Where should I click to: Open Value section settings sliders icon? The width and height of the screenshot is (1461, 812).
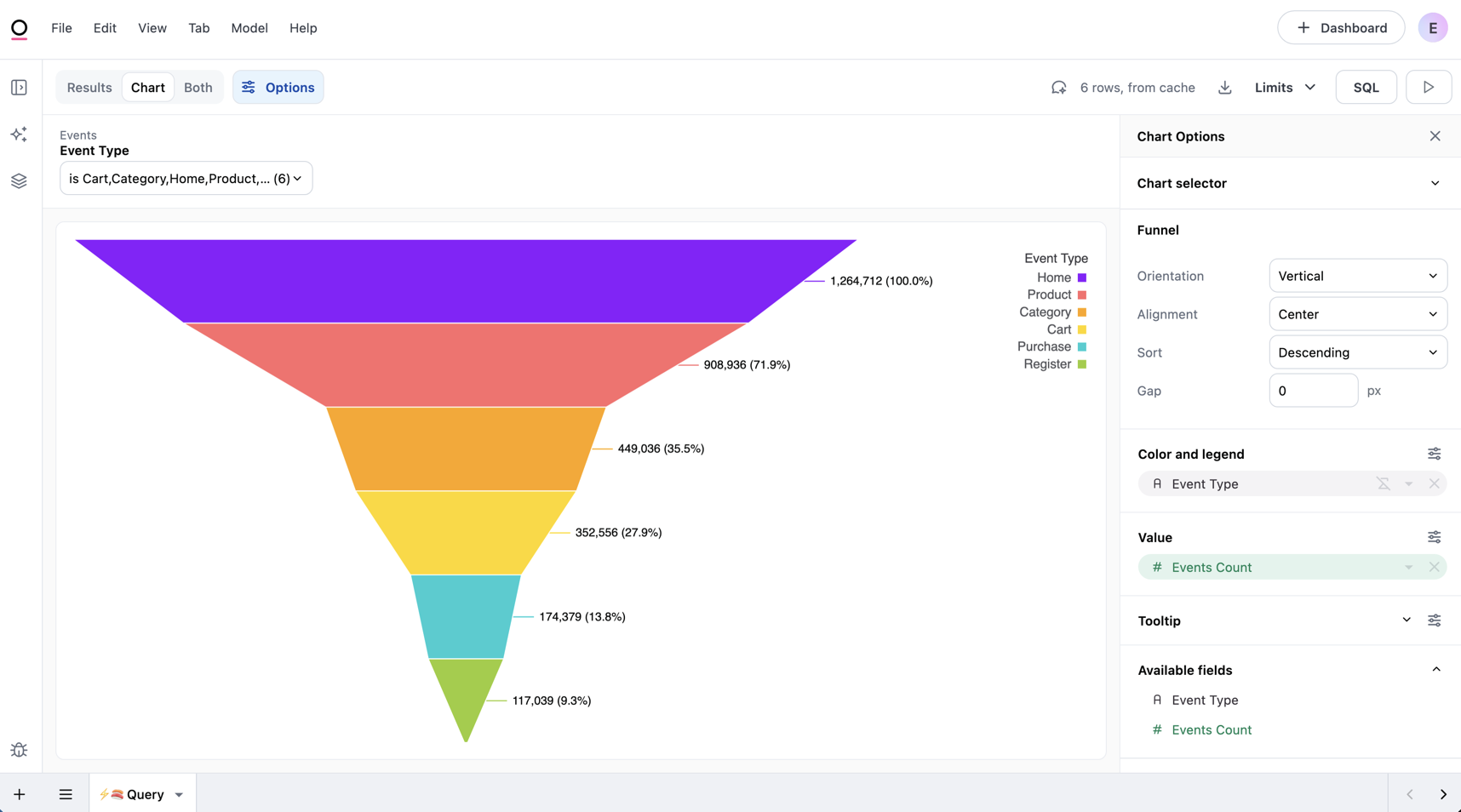coord(1435,537)
